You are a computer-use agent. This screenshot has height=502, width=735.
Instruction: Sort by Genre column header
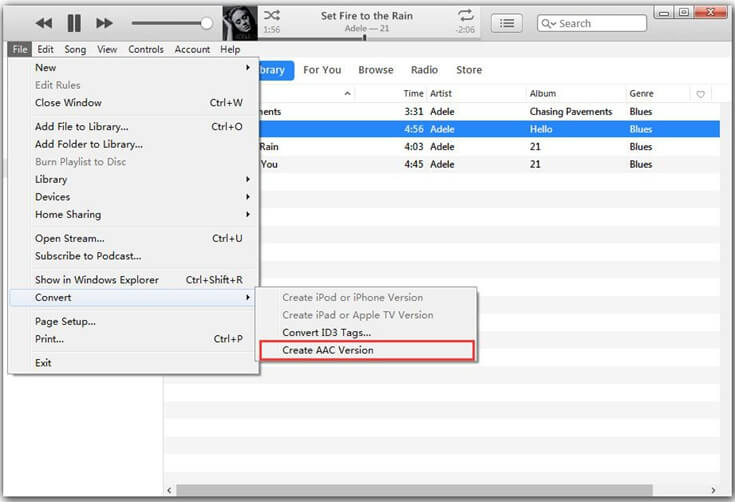point(641,93)
